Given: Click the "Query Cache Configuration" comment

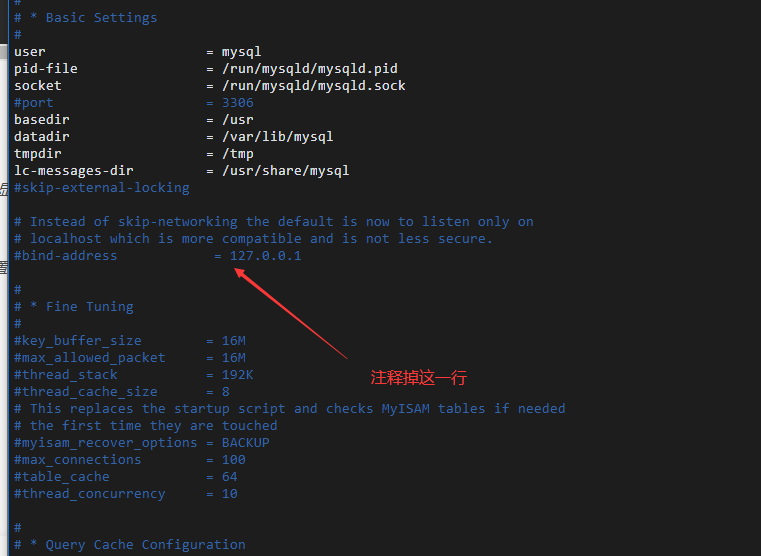Looking at the screenshot, I should (x=145, y=545).
